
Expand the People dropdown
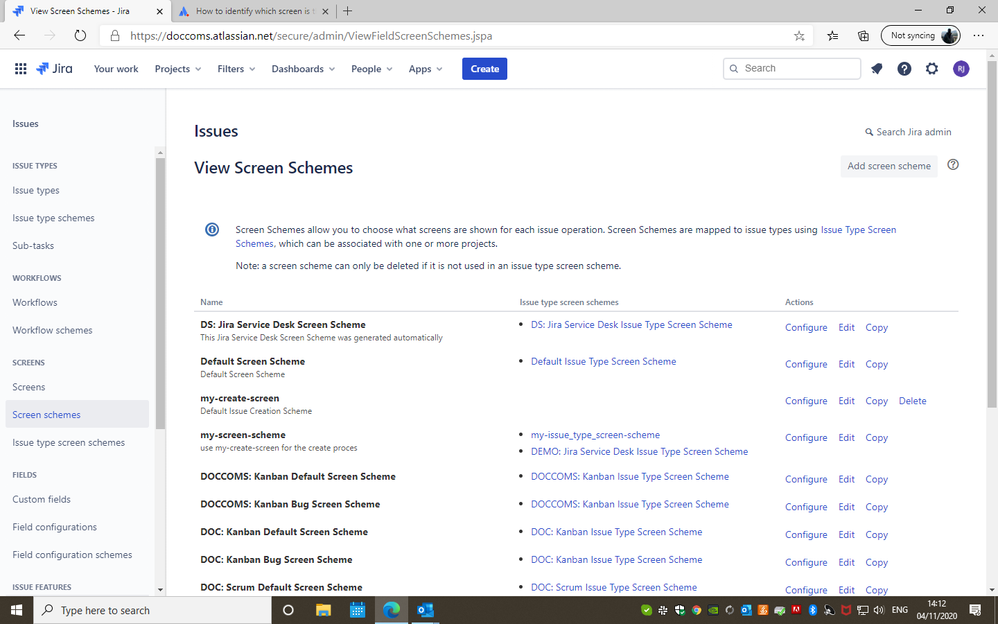click(372, 69)
